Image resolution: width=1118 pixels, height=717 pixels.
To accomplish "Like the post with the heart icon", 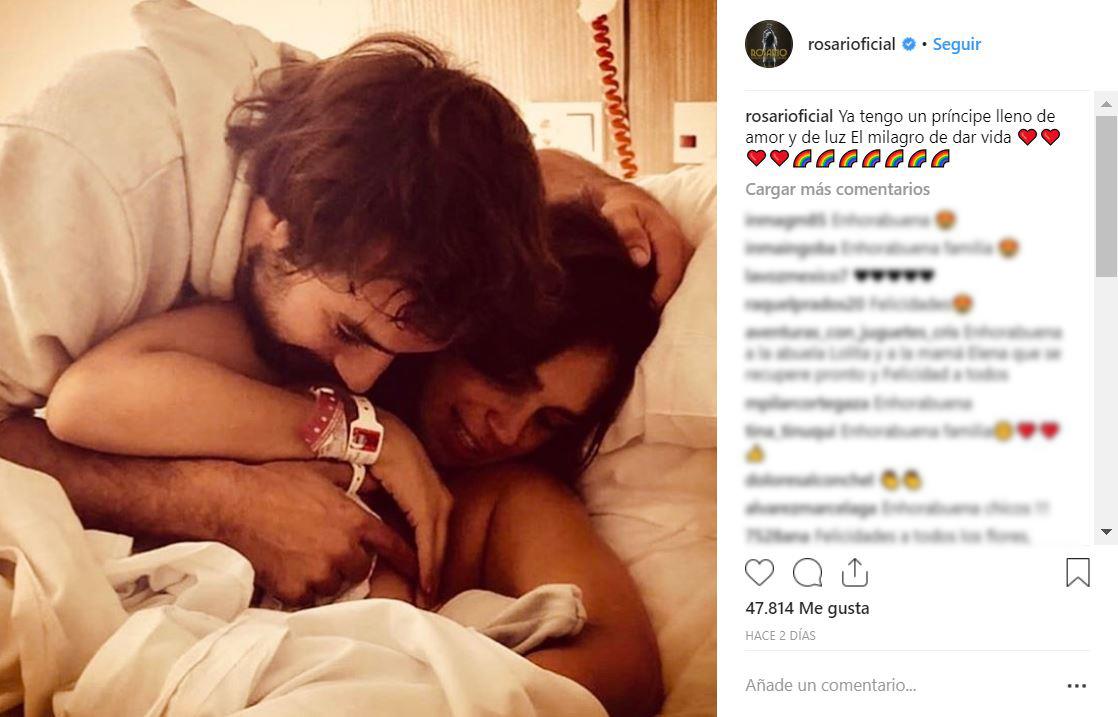I will point(759,572).
